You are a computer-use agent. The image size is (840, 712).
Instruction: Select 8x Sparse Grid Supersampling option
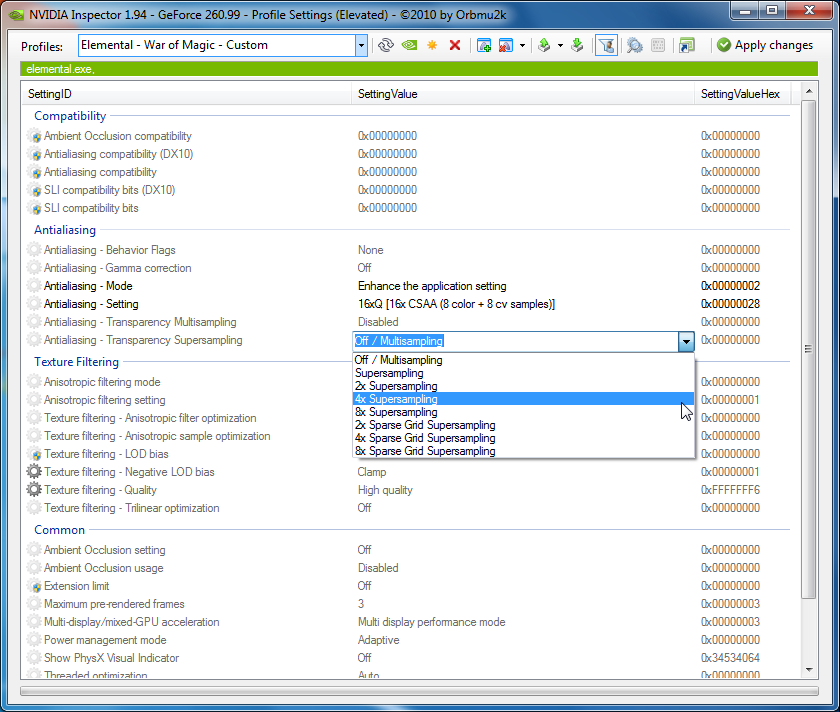pyautogui.click(x=425, y=451)
